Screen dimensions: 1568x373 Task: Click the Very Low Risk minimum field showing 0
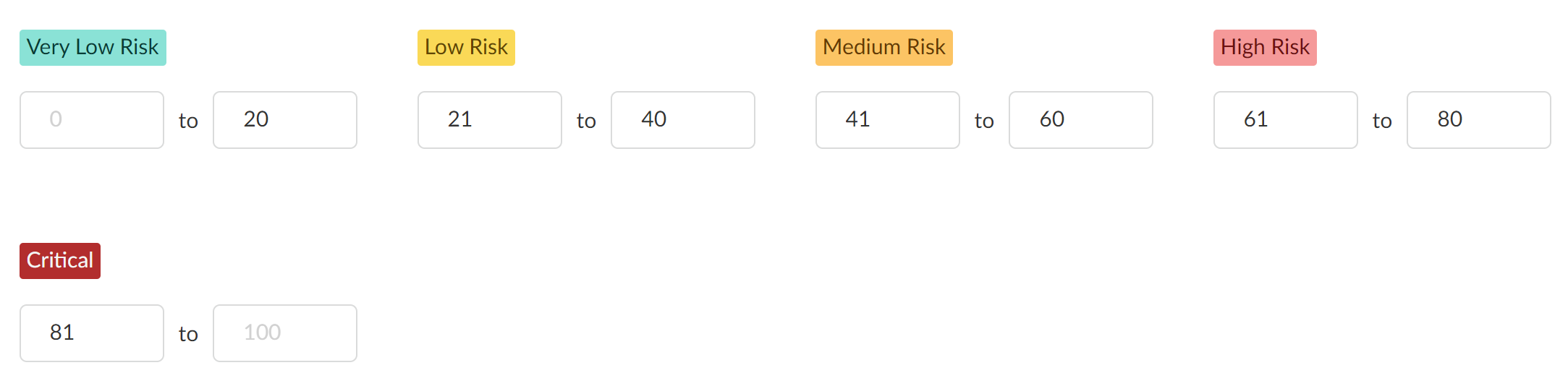(92, 120)
